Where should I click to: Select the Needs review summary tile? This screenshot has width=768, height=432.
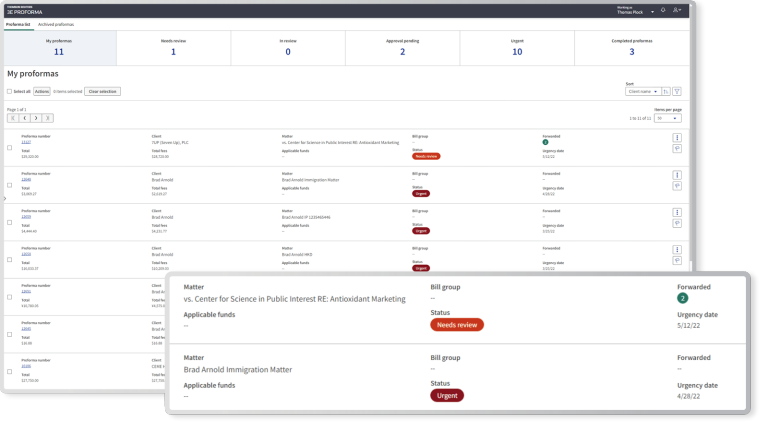click(x=173, y=47)
